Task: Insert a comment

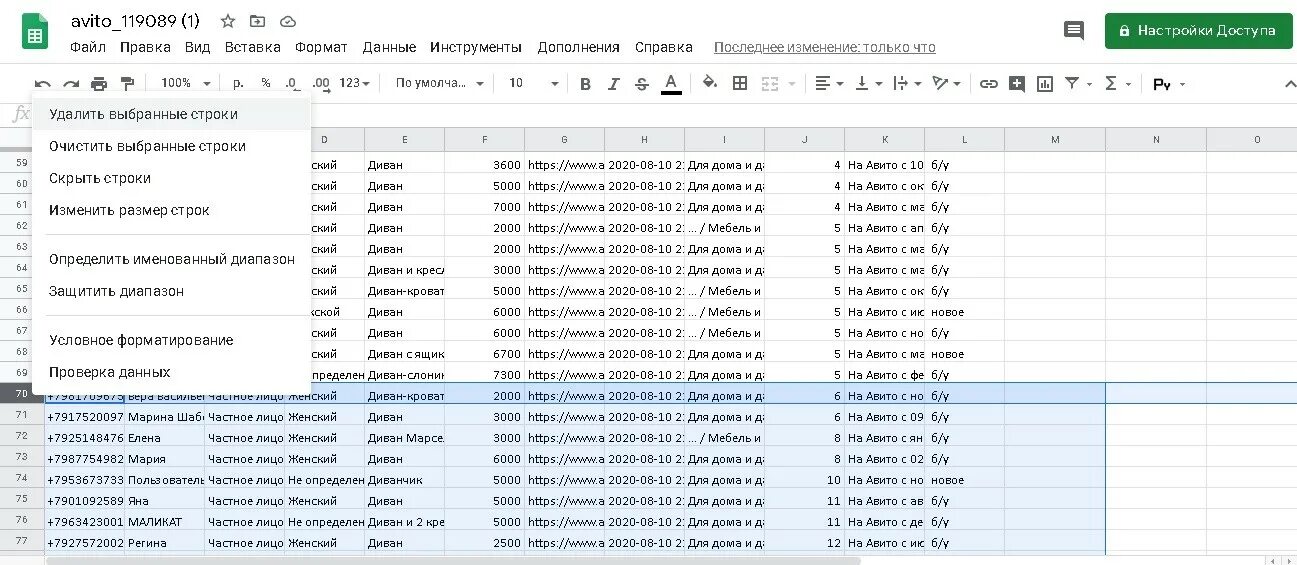Action: (1017, 84)
